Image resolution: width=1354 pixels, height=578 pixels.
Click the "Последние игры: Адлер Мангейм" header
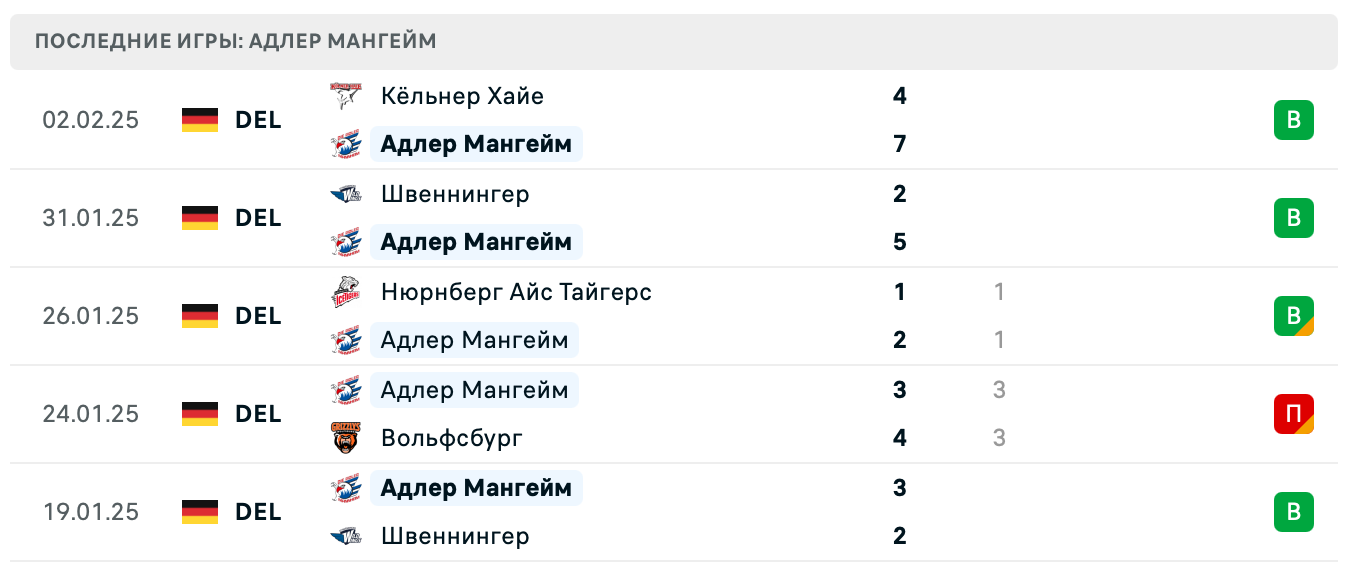pos(236,42)
